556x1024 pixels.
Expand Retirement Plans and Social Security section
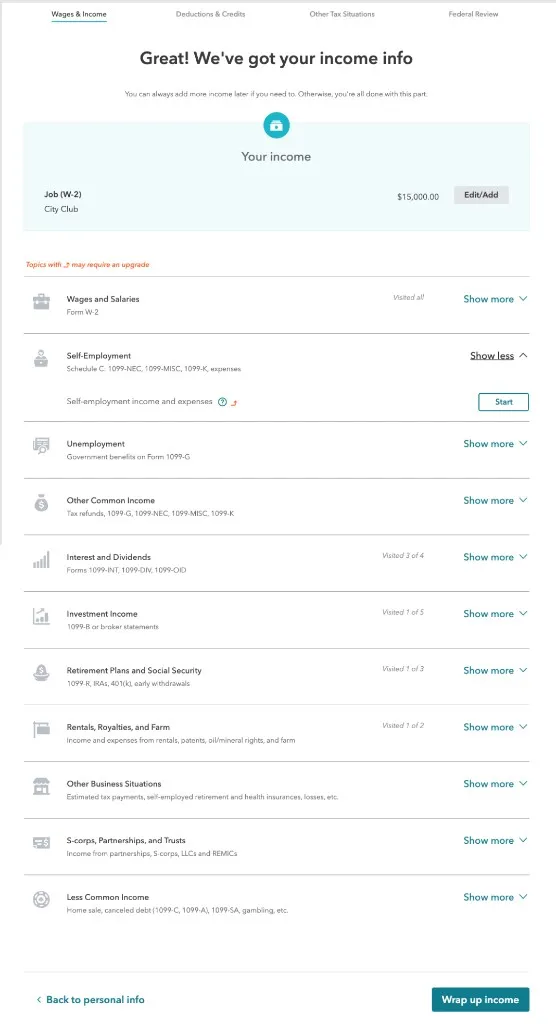pos(495,670)
